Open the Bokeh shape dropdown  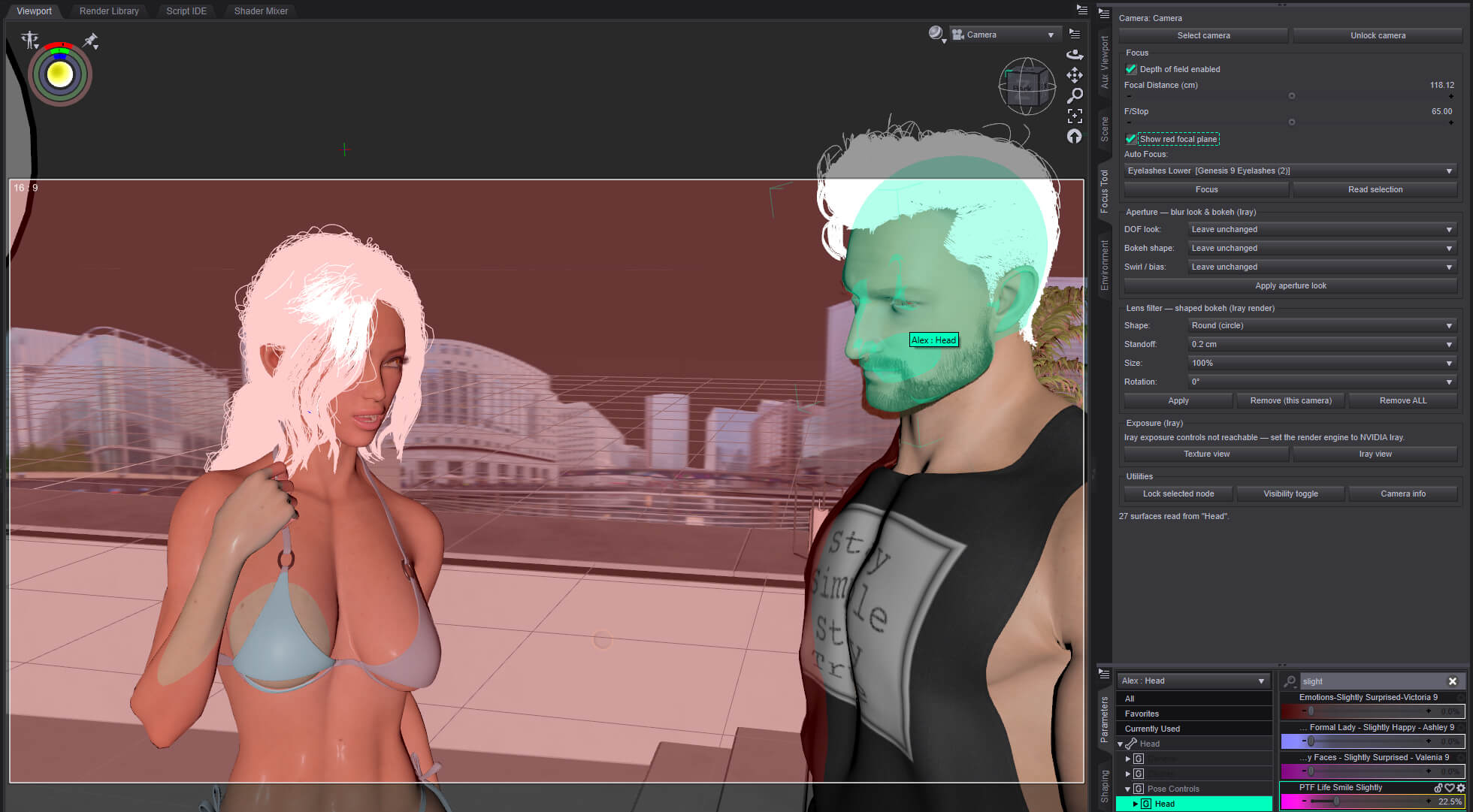pyautogui.click(x=1323, y=249)
